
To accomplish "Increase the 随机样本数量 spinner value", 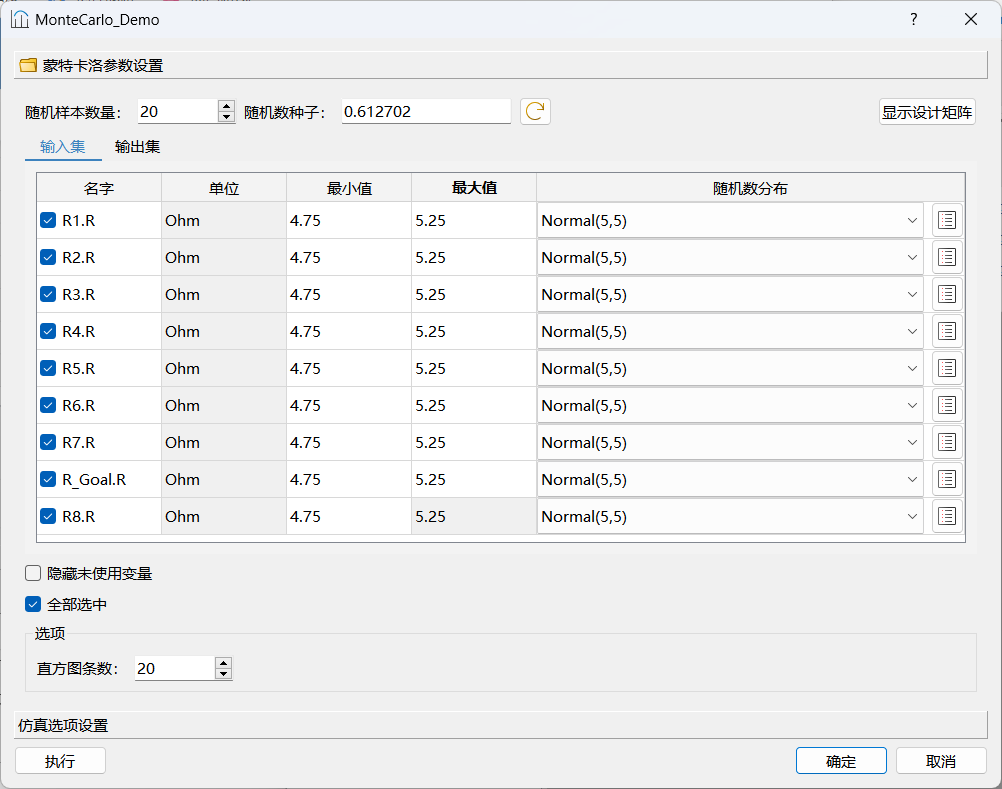I will click(226, 106).
